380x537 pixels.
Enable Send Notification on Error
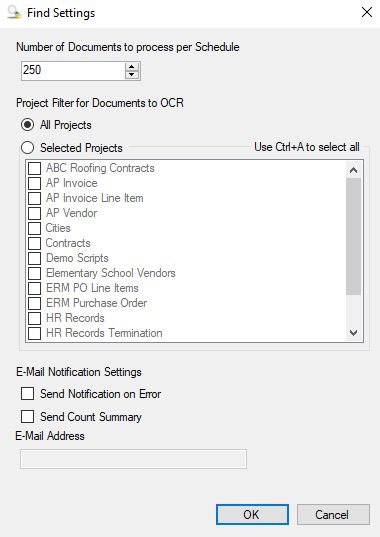tap(27, 394)
